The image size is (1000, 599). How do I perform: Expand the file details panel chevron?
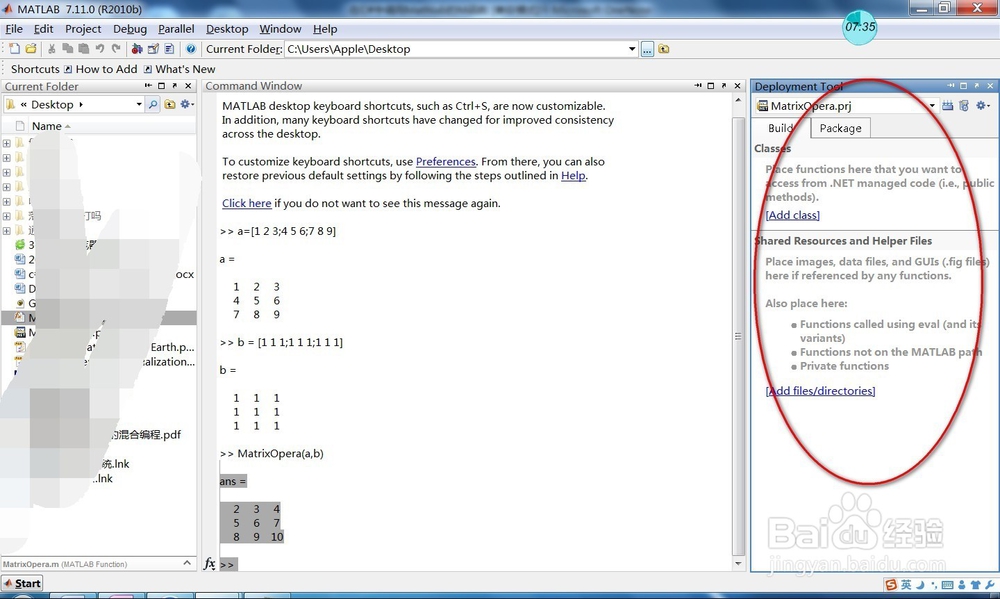pyautogui.click(x=187, y=563)
